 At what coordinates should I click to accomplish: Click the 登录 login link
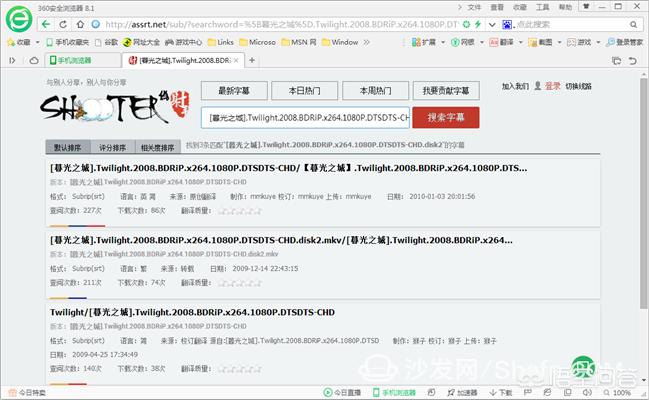(553, 86)
